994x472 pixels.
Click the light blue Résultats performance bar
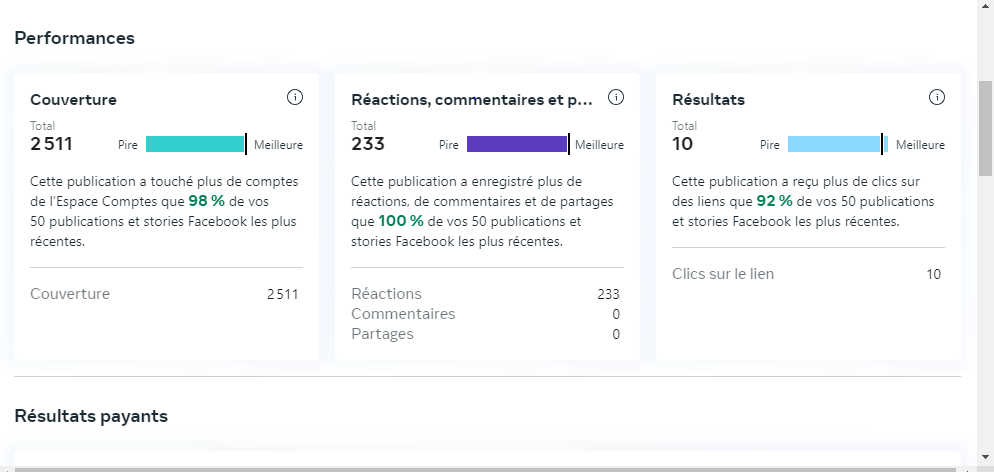(836, 144)
